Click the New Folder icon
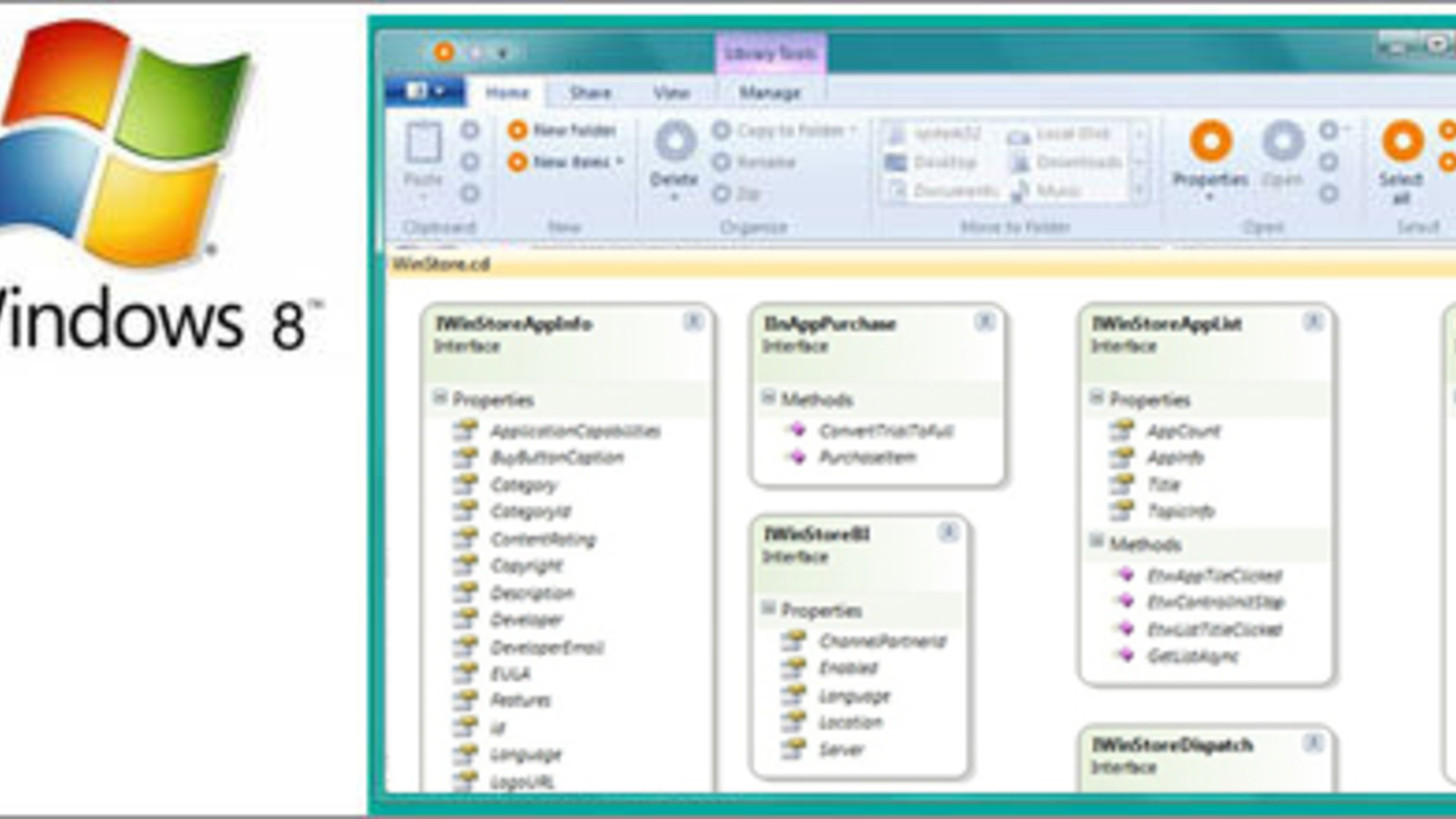The height and width of the screenshot is (819, 1456). pyautogui.click(x=518, y=130)
